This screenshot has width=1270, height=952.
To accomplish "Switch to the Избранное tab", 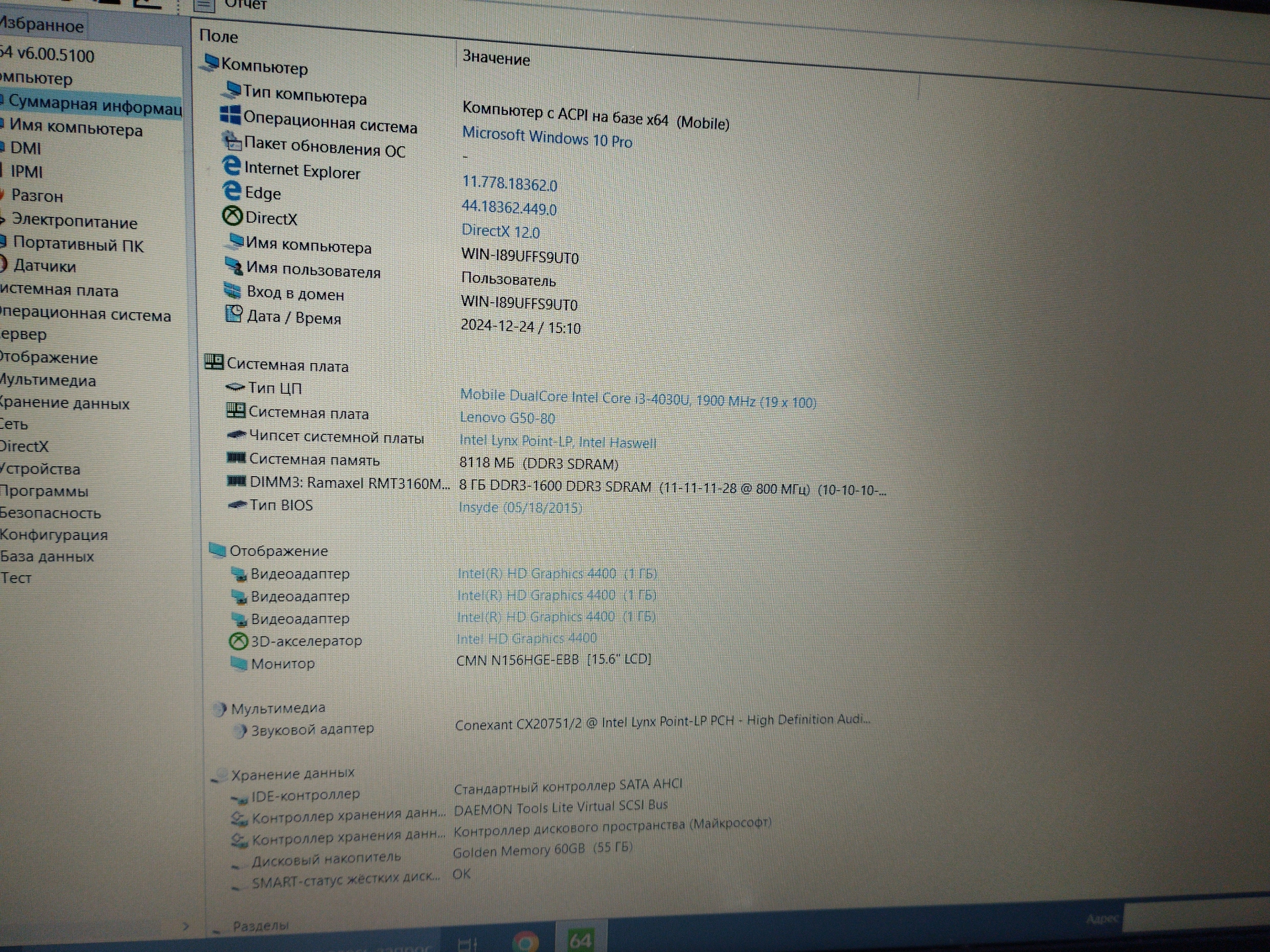I will click(42, 26).
